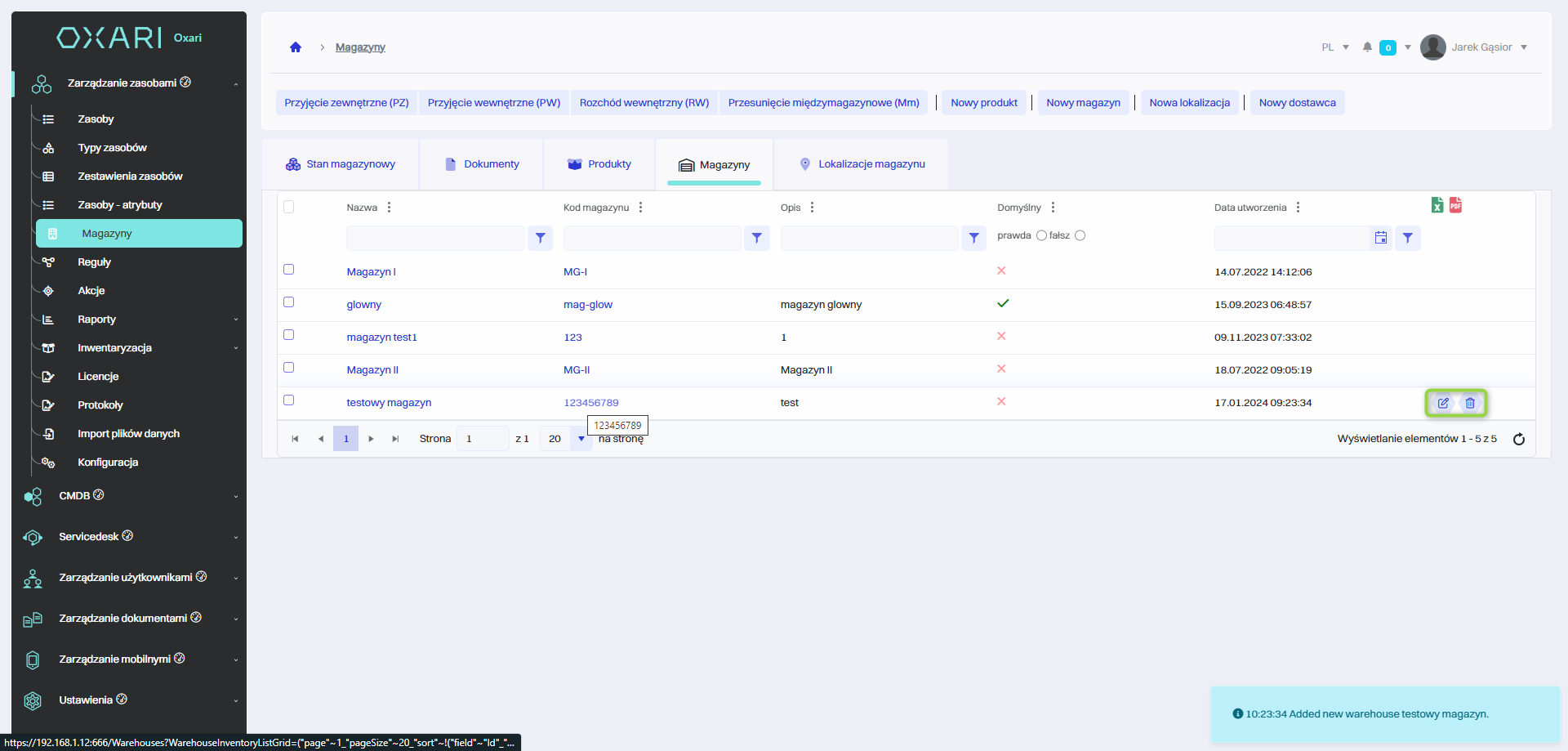Switch to the Dokumenty tab
This screenshot has width=1568, height=751.
point(482,164)
